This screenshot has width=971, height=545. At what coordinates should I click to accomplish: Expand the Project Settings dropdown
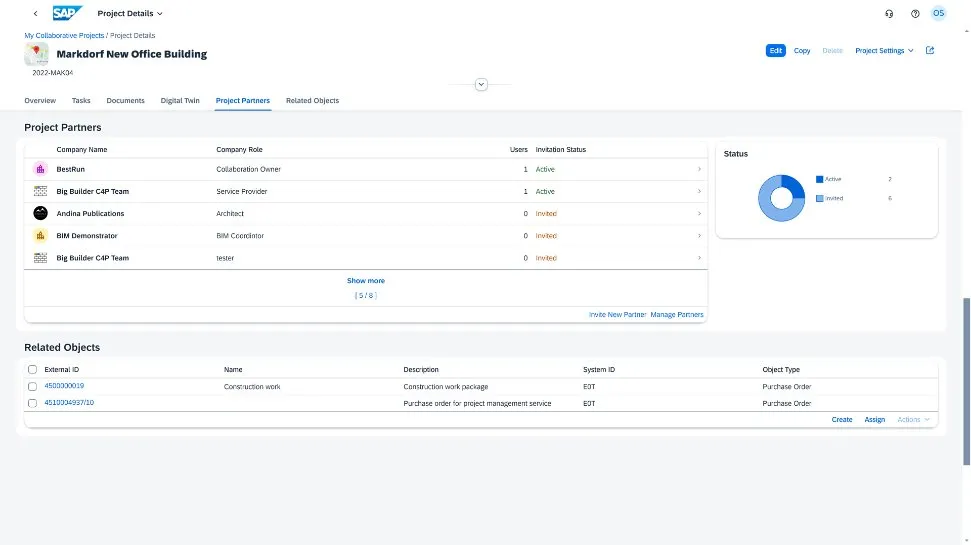pos(884,51)
